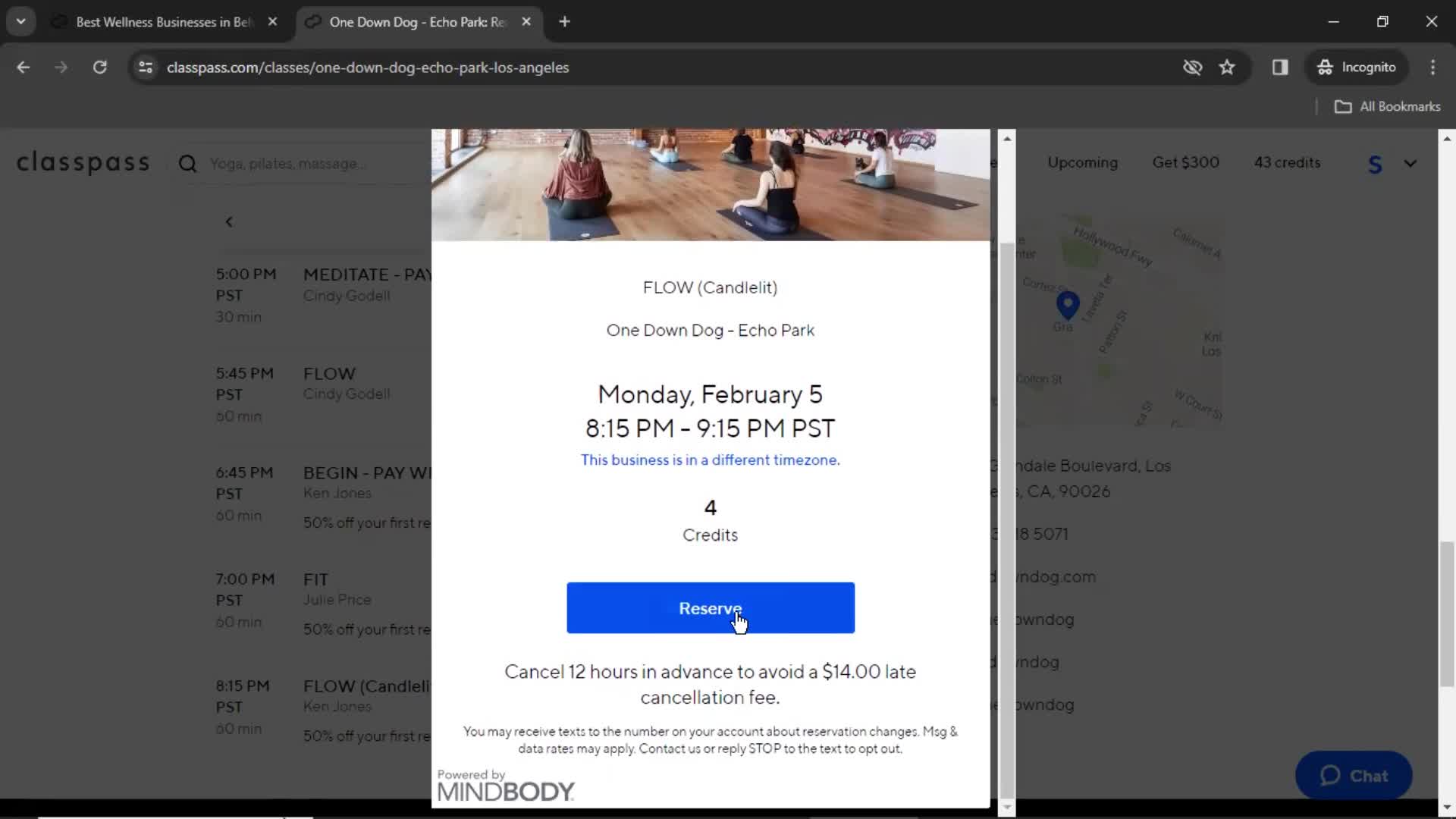Image resolution: width=1456 pixels, height=819 pixels.
Task: Click the browser back arrow button
Action: 24,67
